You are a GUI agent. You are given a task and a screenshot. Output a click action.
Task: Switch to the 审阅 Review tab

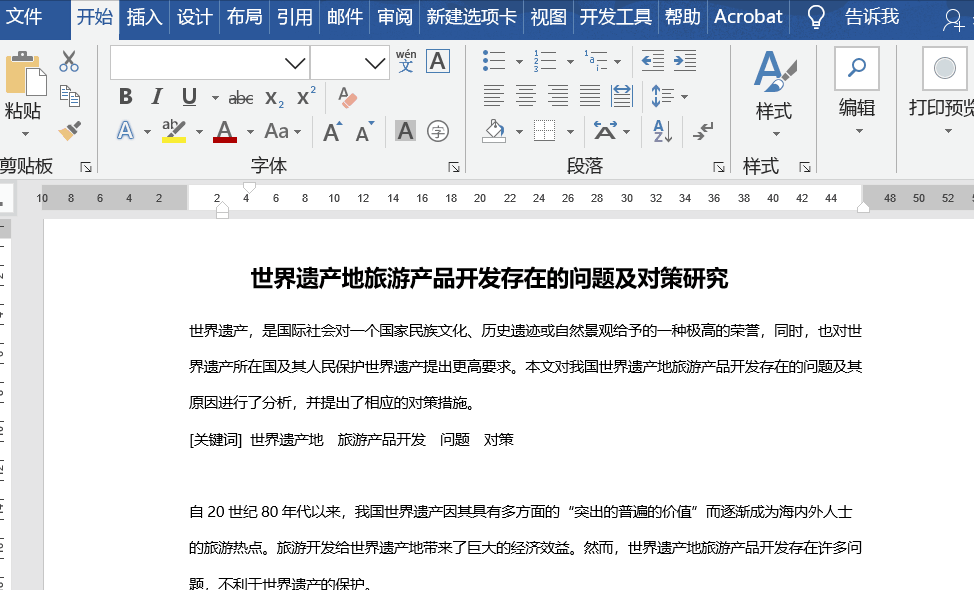pos(395,17)
